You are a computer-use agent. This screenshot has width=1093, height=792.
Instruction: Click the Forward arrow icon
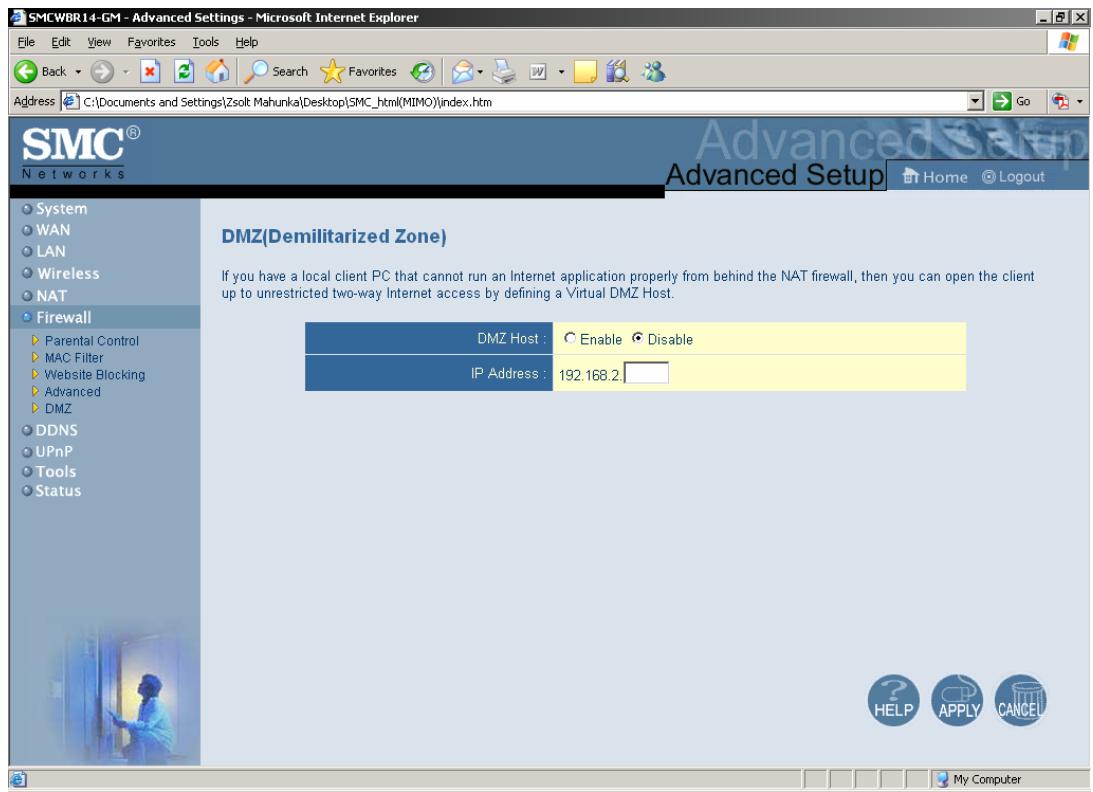click(x=102, y=71)
